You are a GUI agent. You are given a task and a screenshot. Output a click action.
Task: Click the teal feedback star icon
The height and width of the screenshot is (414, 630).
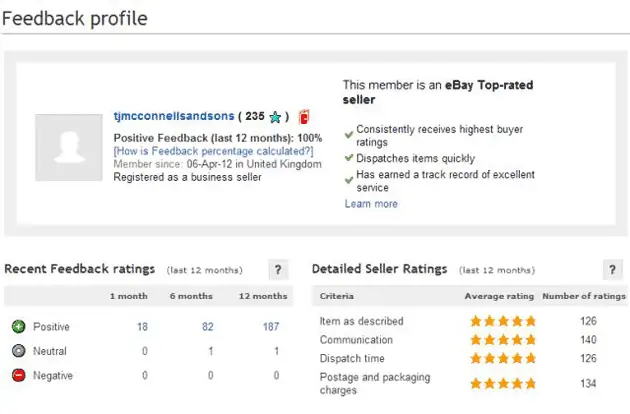[275, 117]
